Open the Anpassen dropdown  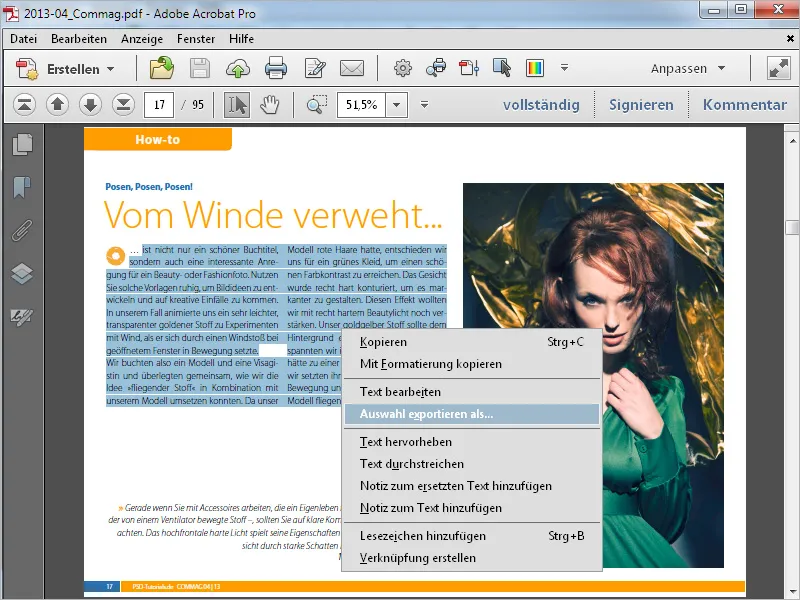[x=688, y=68]
